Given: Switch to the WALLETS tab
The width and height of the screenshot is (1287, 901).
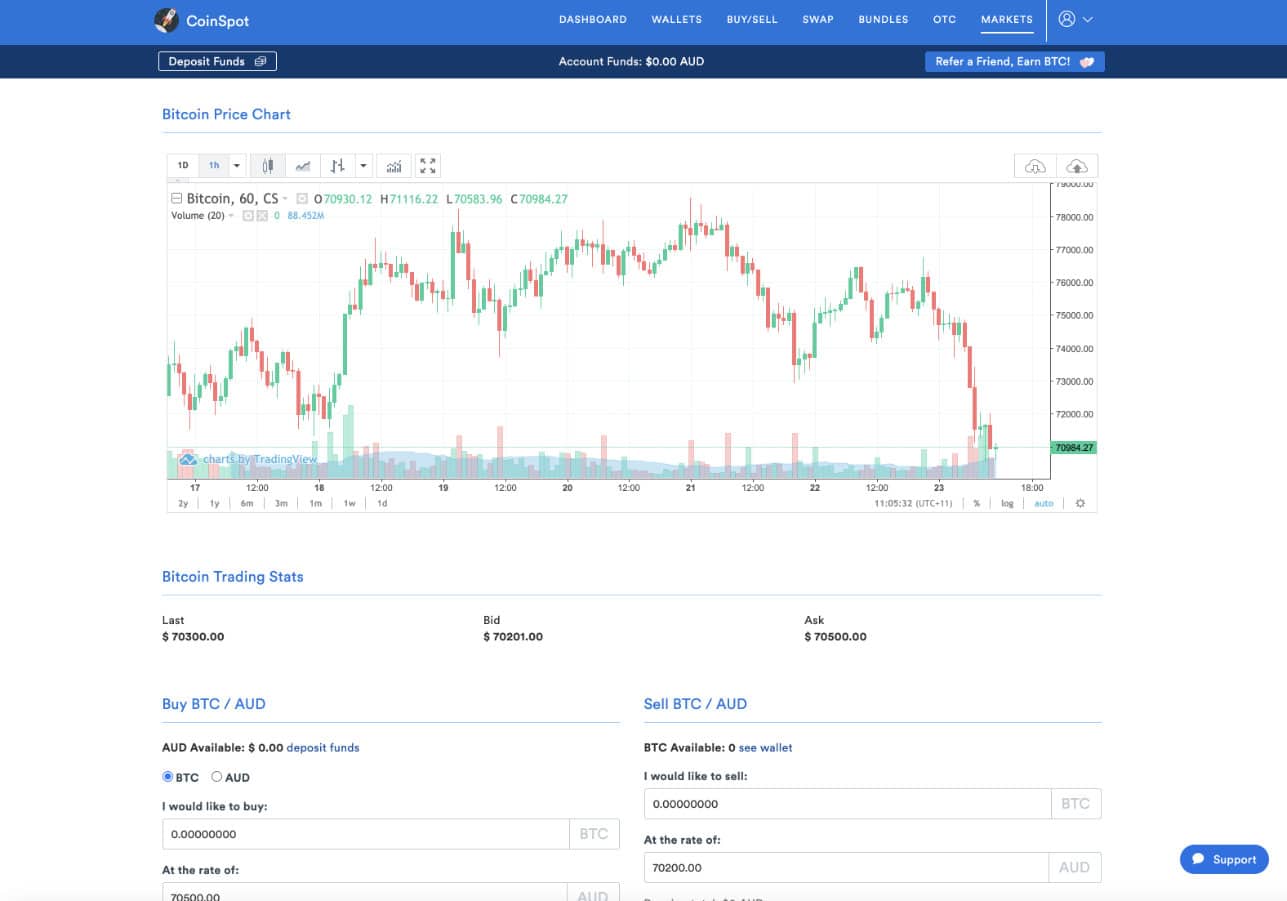Looking at the screenshot, I should 676,19.
